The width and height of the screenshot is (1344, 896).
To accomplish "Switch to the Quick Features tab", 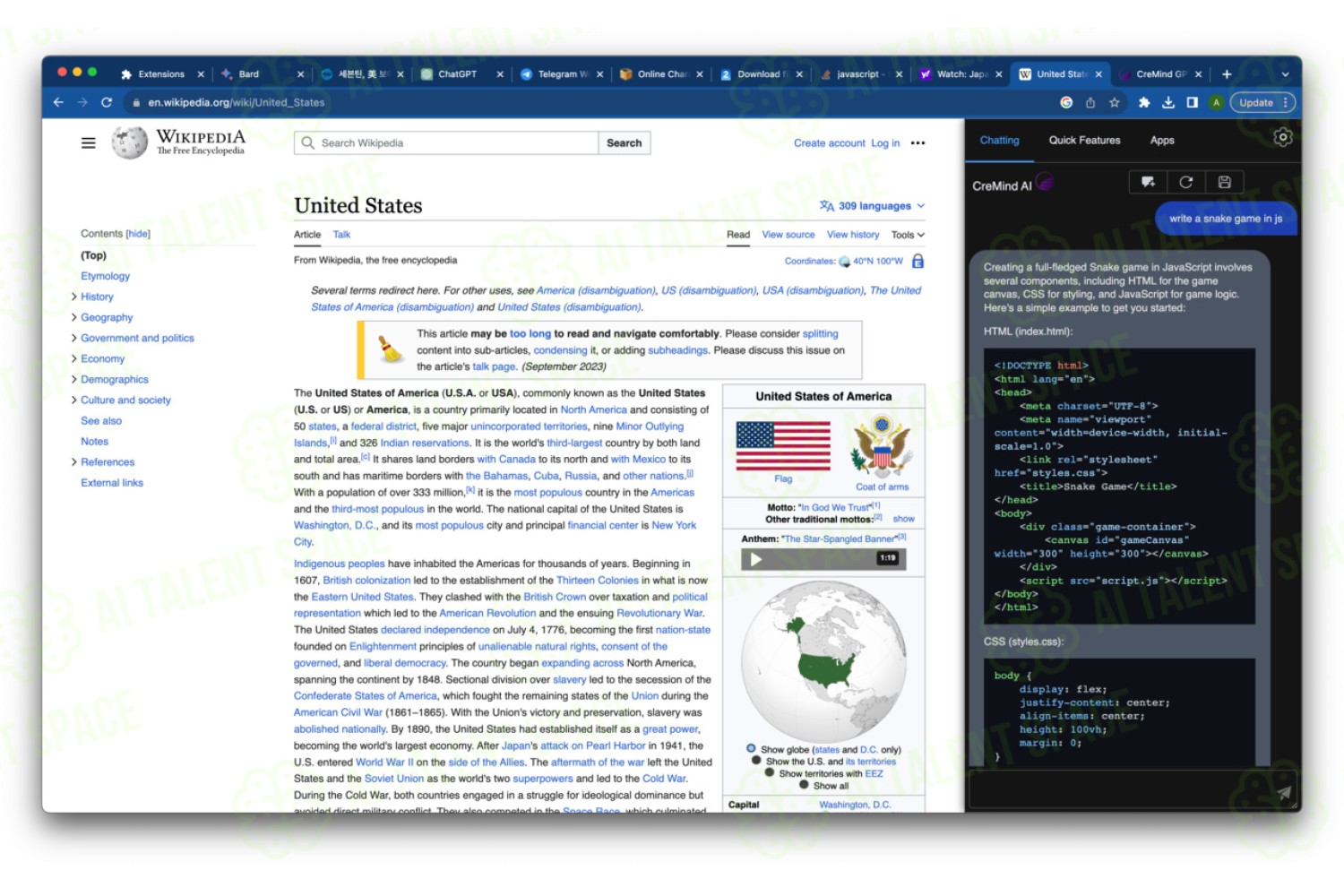I will coord(1084,141).
